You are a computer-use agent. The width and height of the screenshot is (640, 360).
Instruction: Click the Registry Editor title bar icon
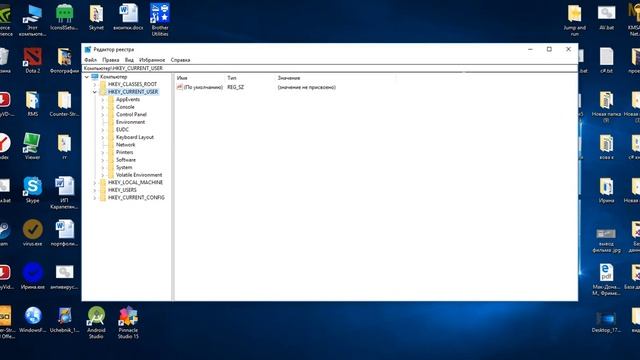click(88, 49)
